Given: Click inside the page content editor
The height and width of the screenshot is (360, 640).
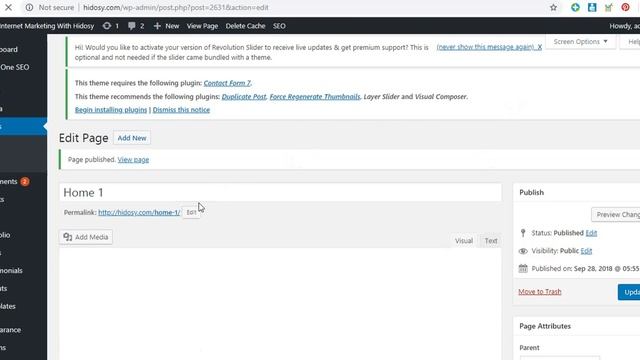Looking at the screenshot, I should pyautogui.click(x=280, y=304).
